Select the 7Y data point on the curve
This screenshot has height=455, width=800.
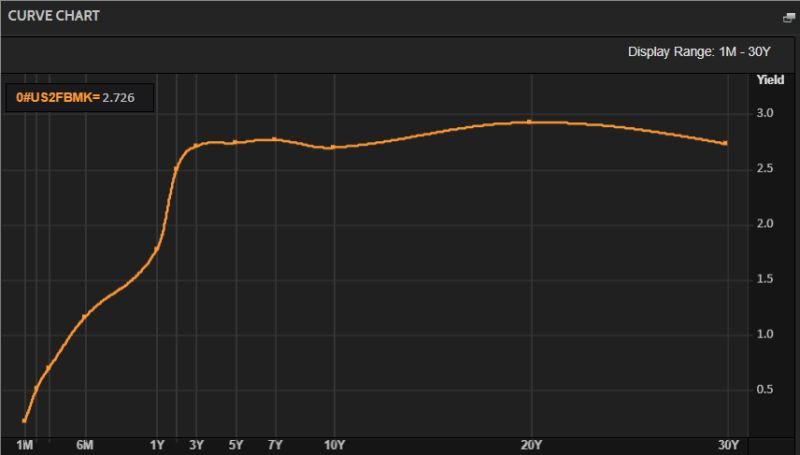pyautogui.click(x=274, y=139)
